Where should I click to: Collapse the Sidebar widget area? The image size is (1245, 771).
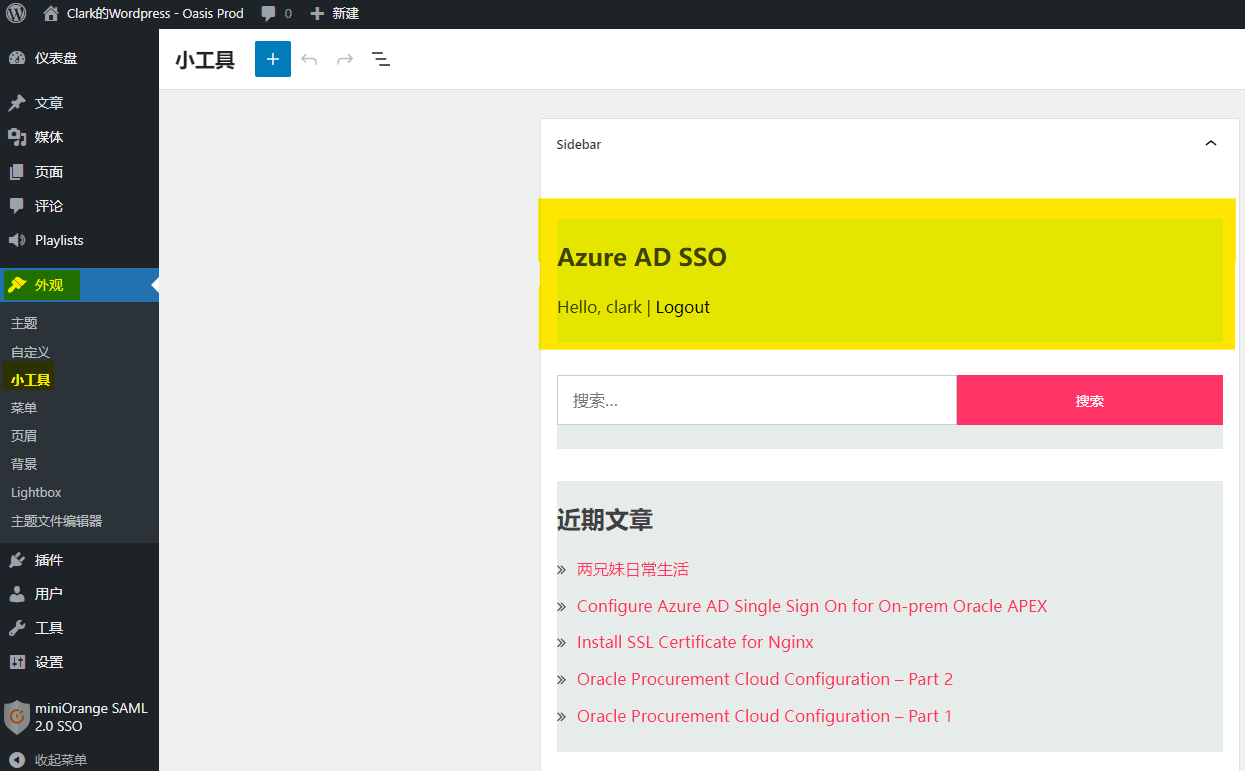[1210, 144]
